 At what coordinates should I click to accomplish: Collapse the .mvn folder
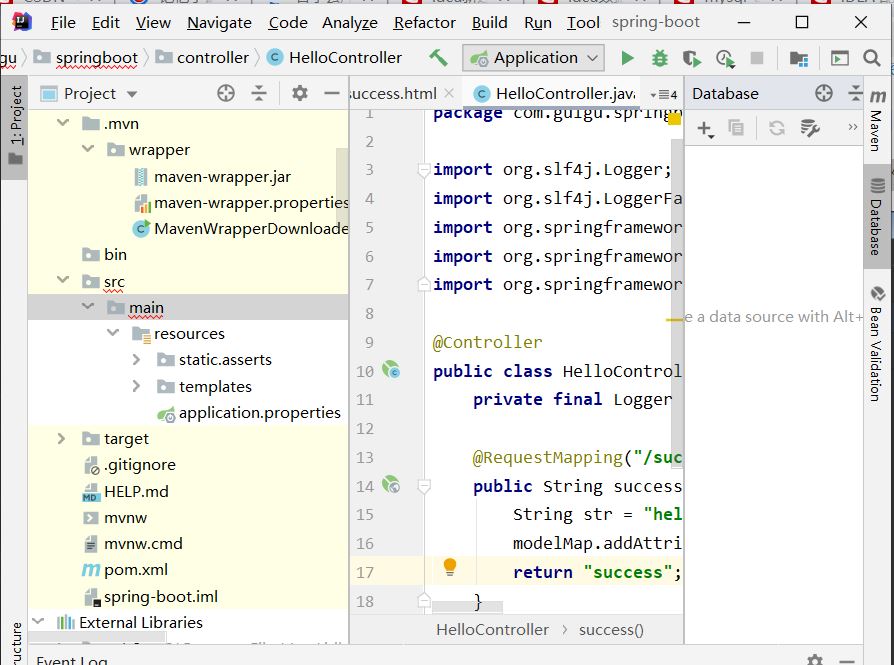[63, 123]
